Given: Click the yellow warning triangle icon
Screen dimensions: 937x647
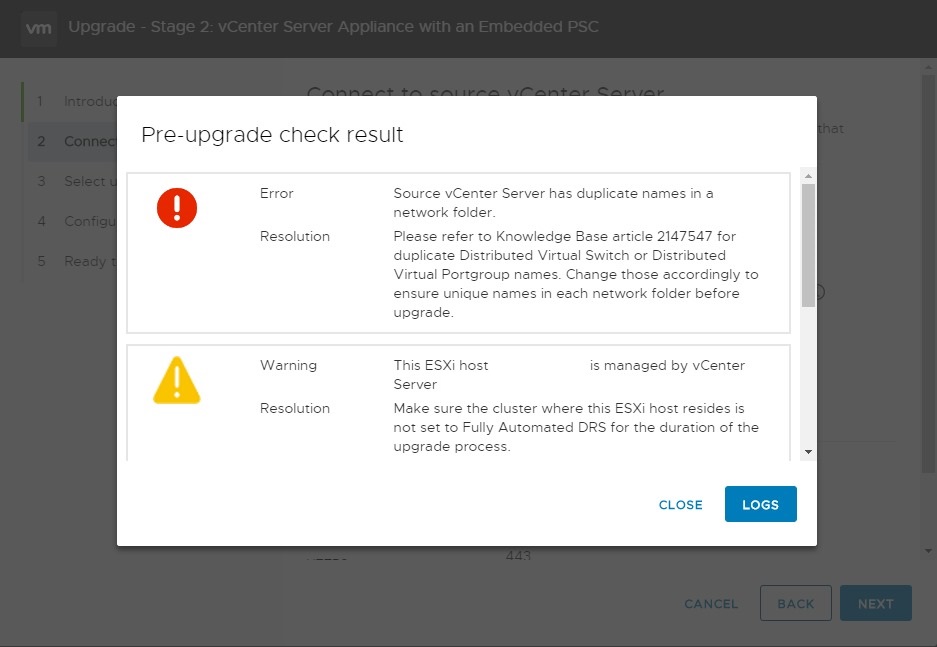Looking at the screenshot, I should tap(177, 381).
